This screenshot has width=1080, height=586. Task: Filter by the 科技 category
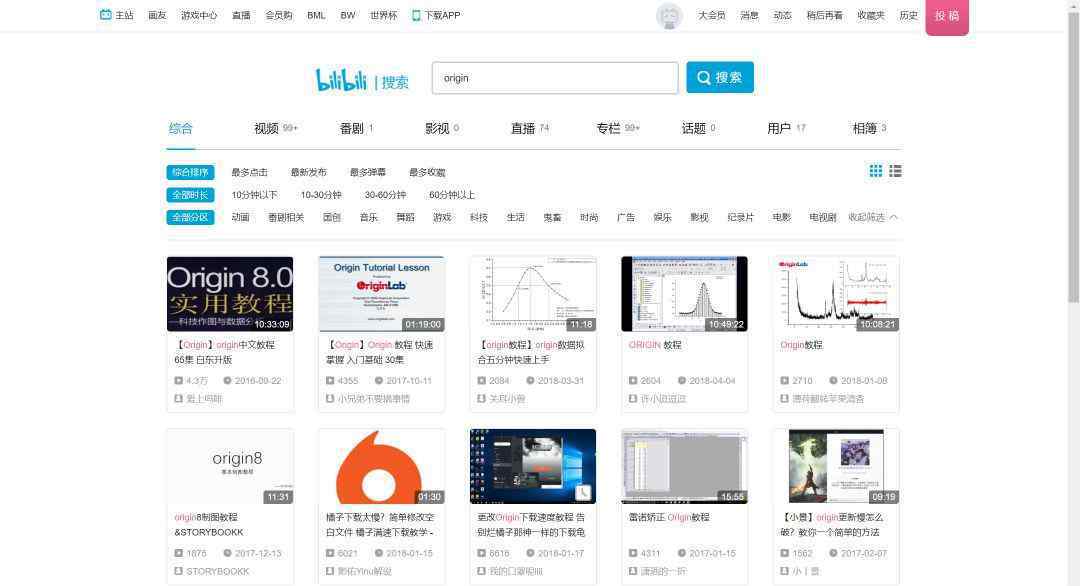pos(479,217)
